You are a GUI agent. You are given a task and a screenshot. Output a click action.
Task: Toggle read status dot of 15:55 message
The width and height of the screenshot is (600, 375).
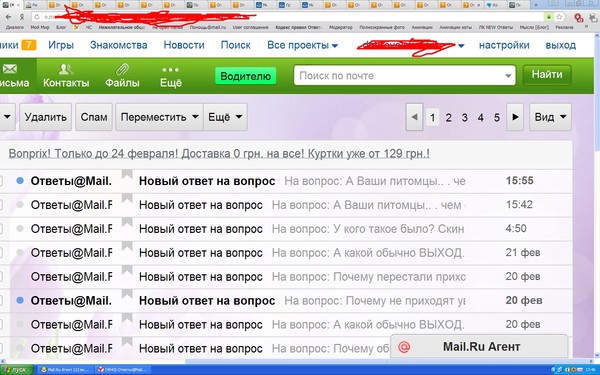coord(20,181)
